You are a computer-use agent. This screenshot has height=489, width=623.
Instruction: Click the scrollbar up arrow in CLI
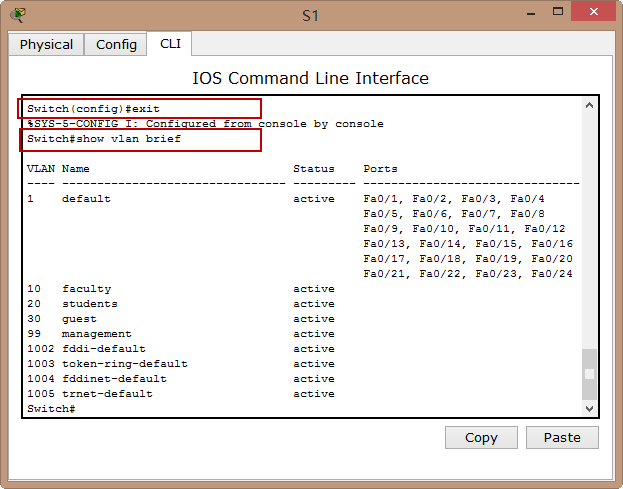coord(590,105)
